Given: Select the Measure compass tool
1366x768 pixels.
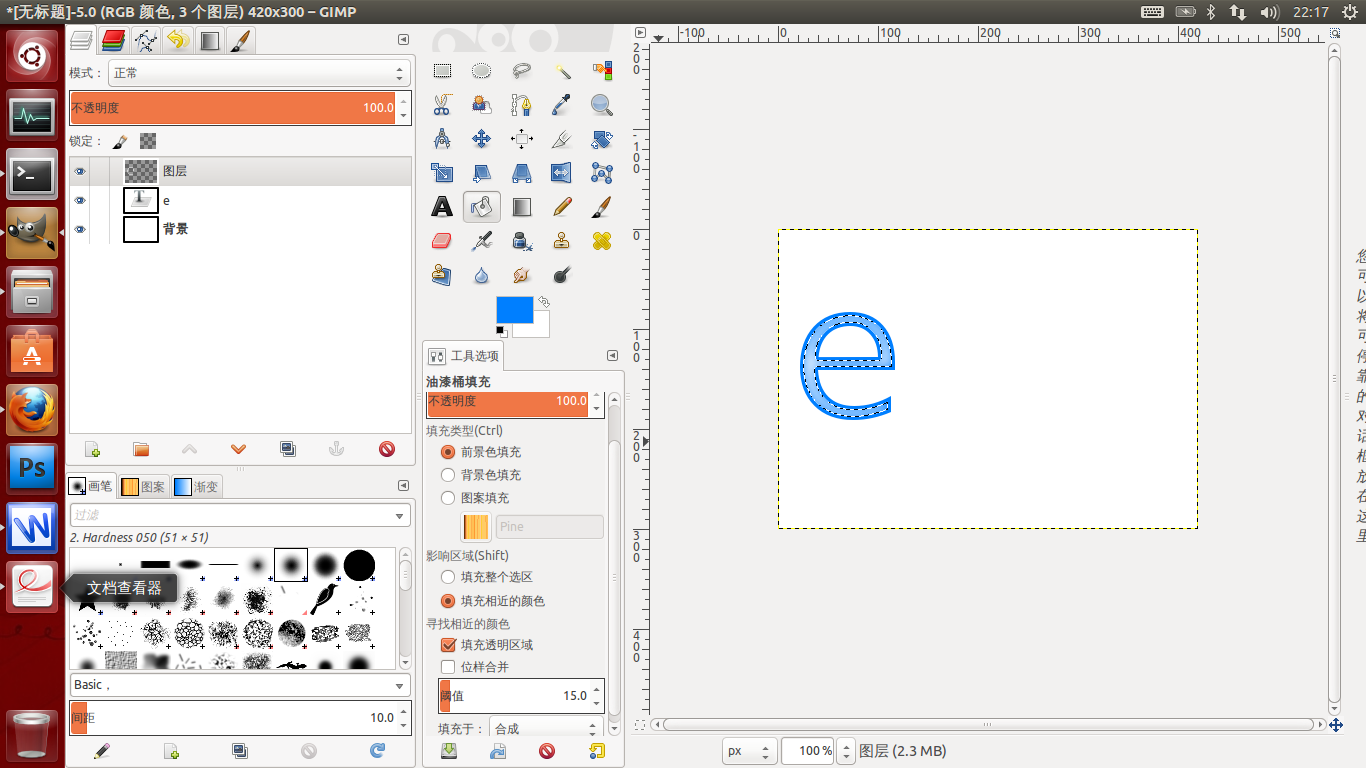Looking at the screenshot, I should coord(442,139).
